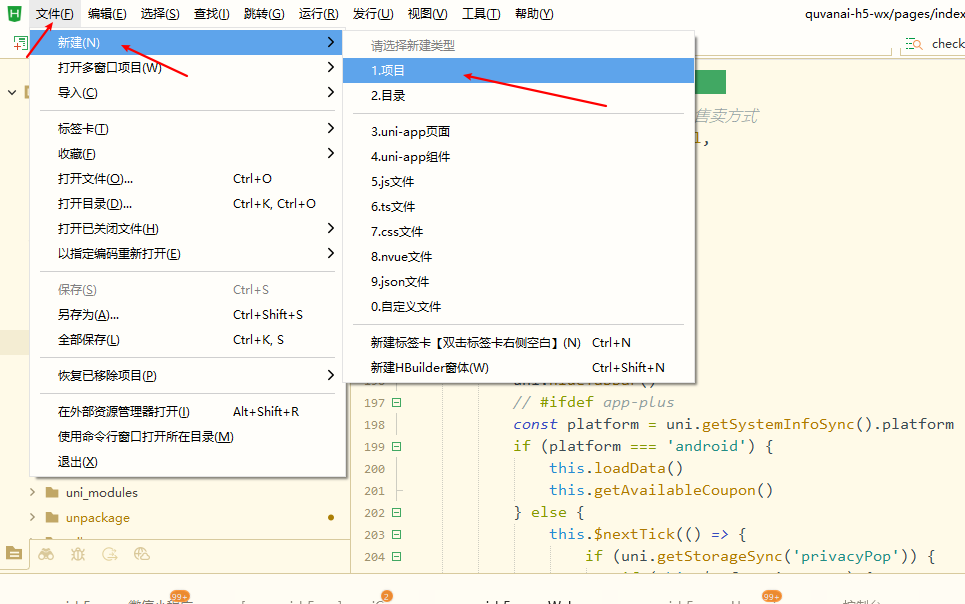Open the 编辑(E) menu
Viewport: 965px width, 604px height.
[107, 14]
